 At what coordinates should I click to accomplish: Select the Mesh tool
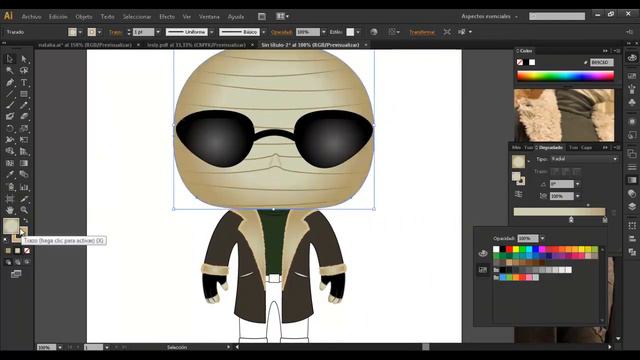(x=10, y=163)
